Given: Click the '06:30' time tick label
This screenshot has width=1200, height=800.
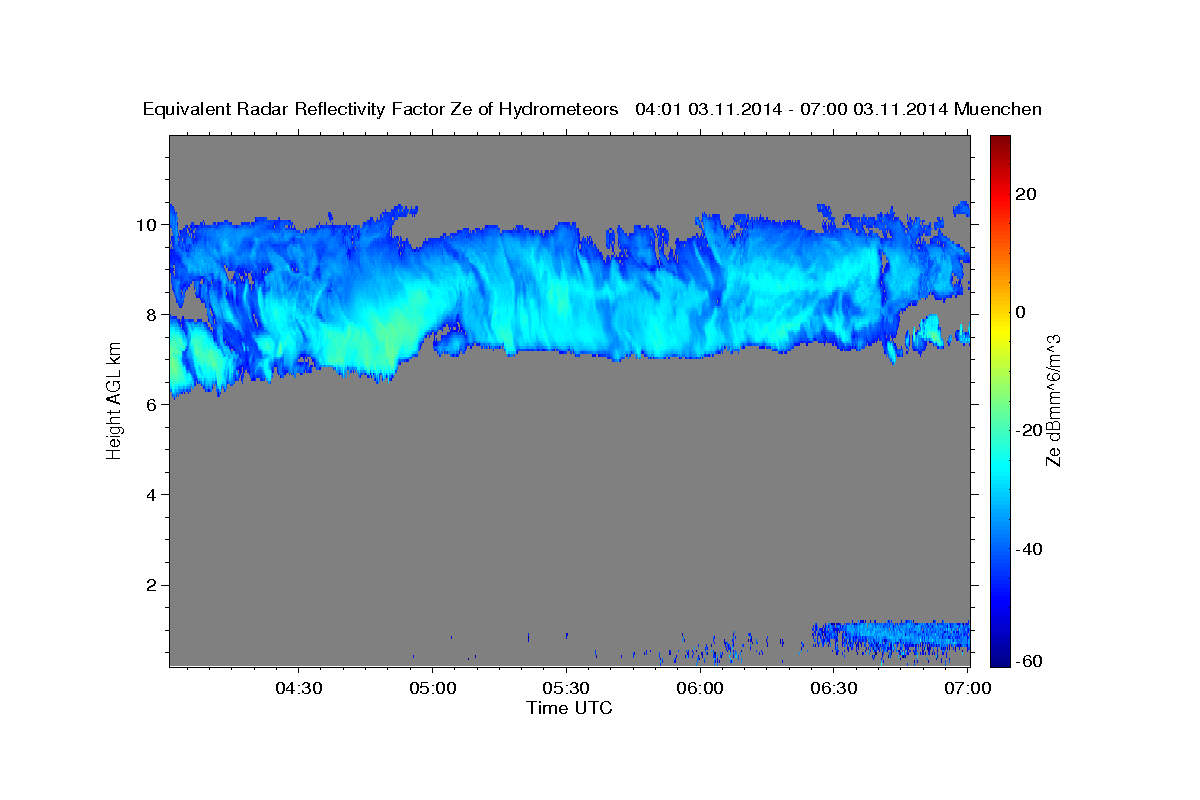Looking at the screenshot, I should (x=834, y=688).
